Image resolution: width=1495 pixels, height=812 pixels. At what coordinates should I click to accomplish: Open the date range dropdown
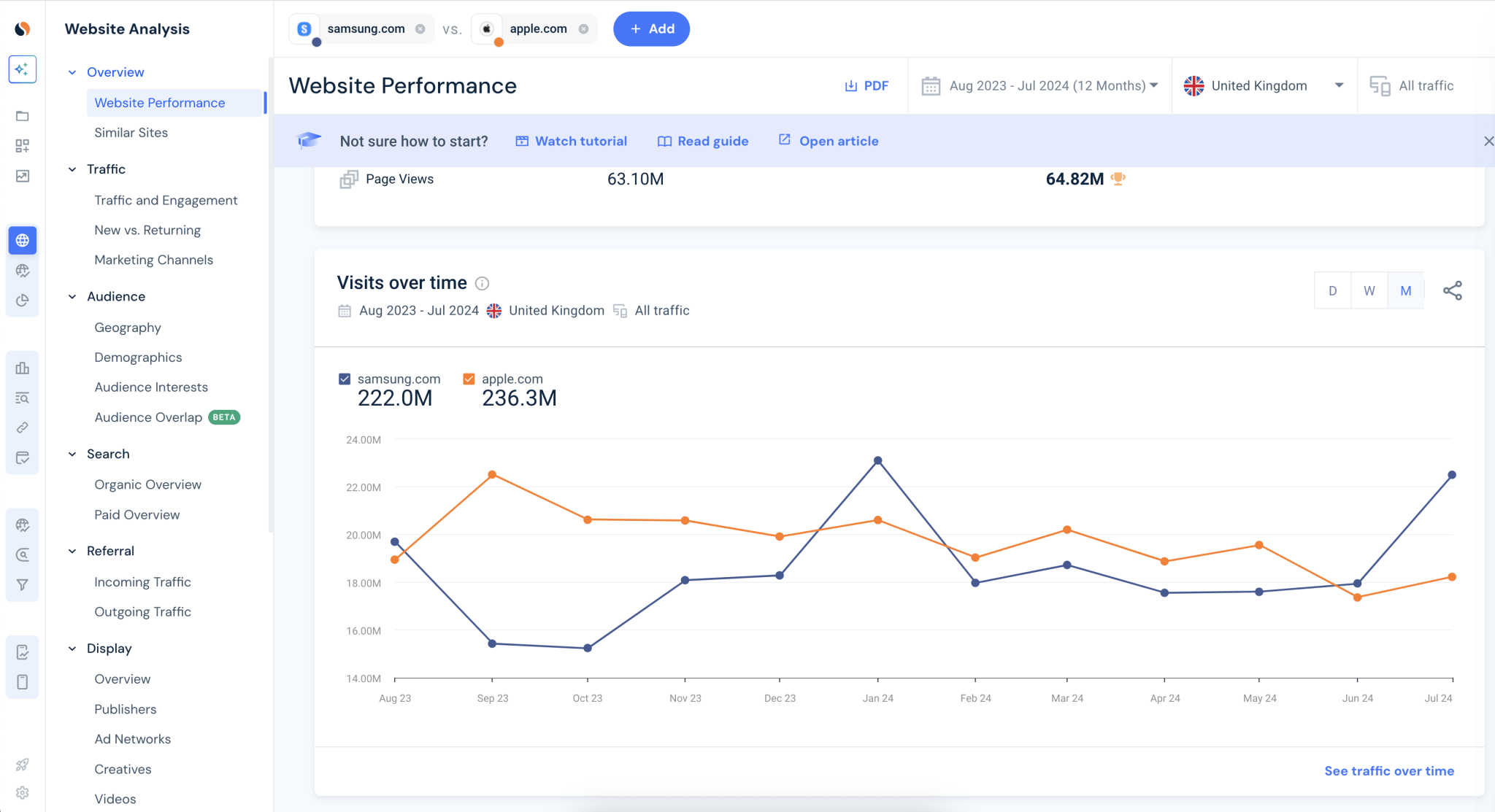[x=1039, y=85]
